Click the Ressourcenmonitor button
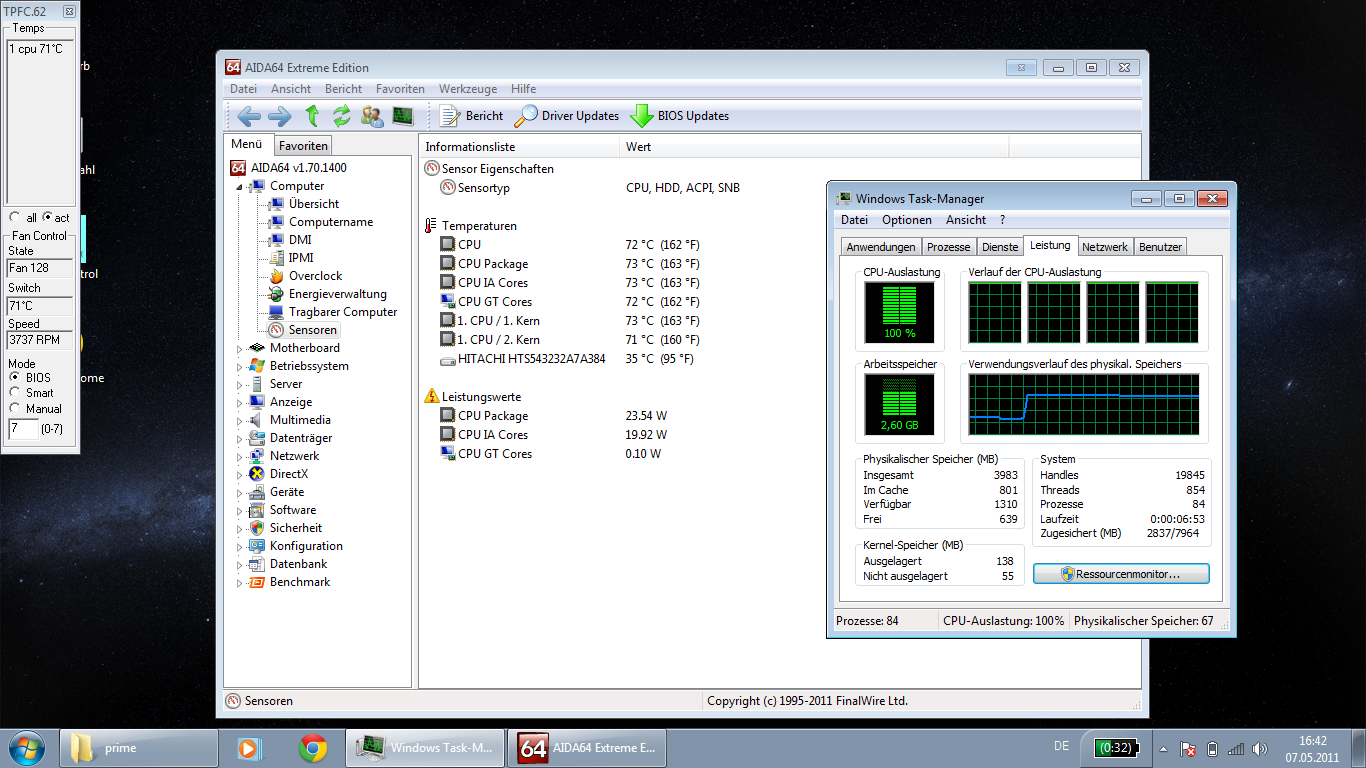Screen dimensions: 1366x768 pos(1121,574)
